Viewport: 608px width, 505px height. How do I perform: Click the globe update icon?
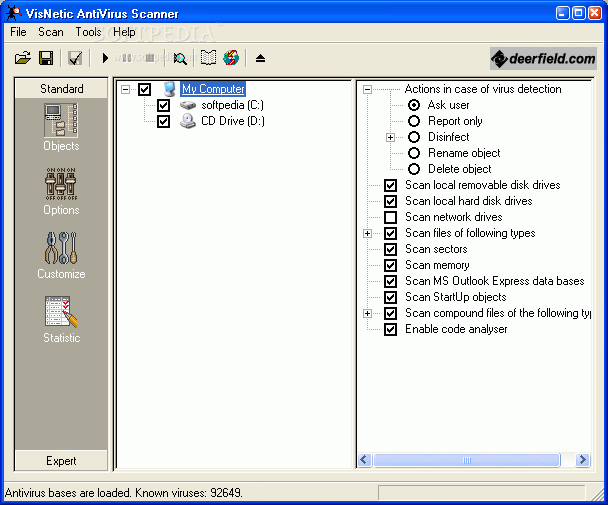pyautogui.click(x=231, y=58)
